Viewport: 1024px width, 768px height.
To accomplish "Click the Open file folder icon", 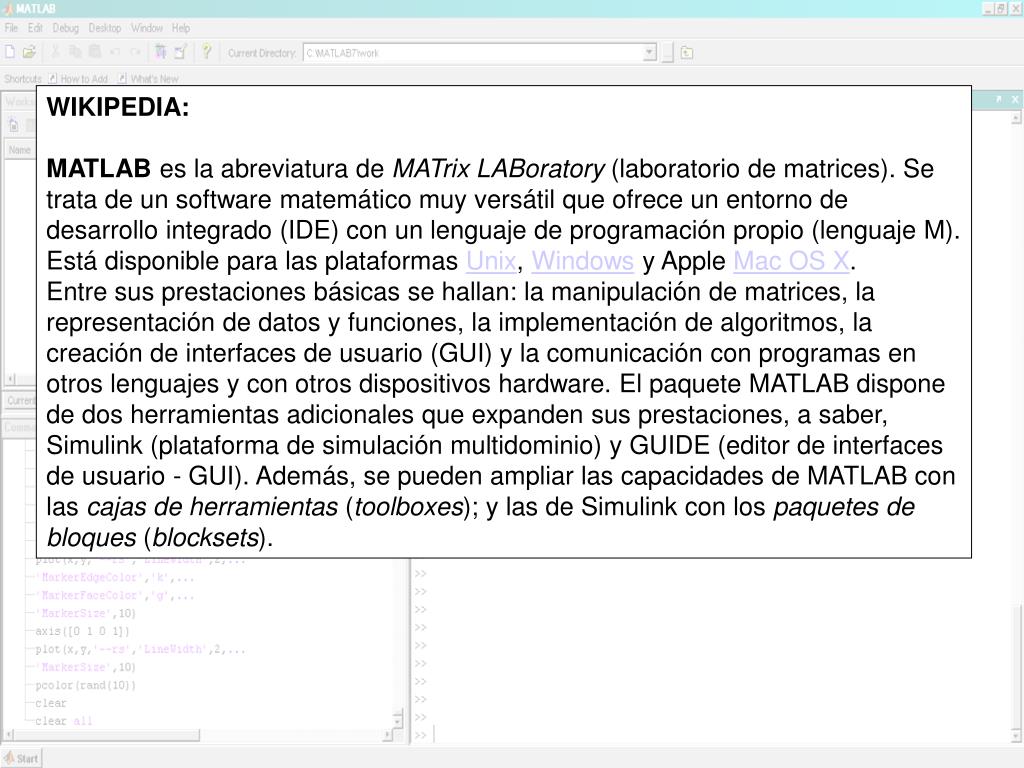I will click(x=29, y=52).
